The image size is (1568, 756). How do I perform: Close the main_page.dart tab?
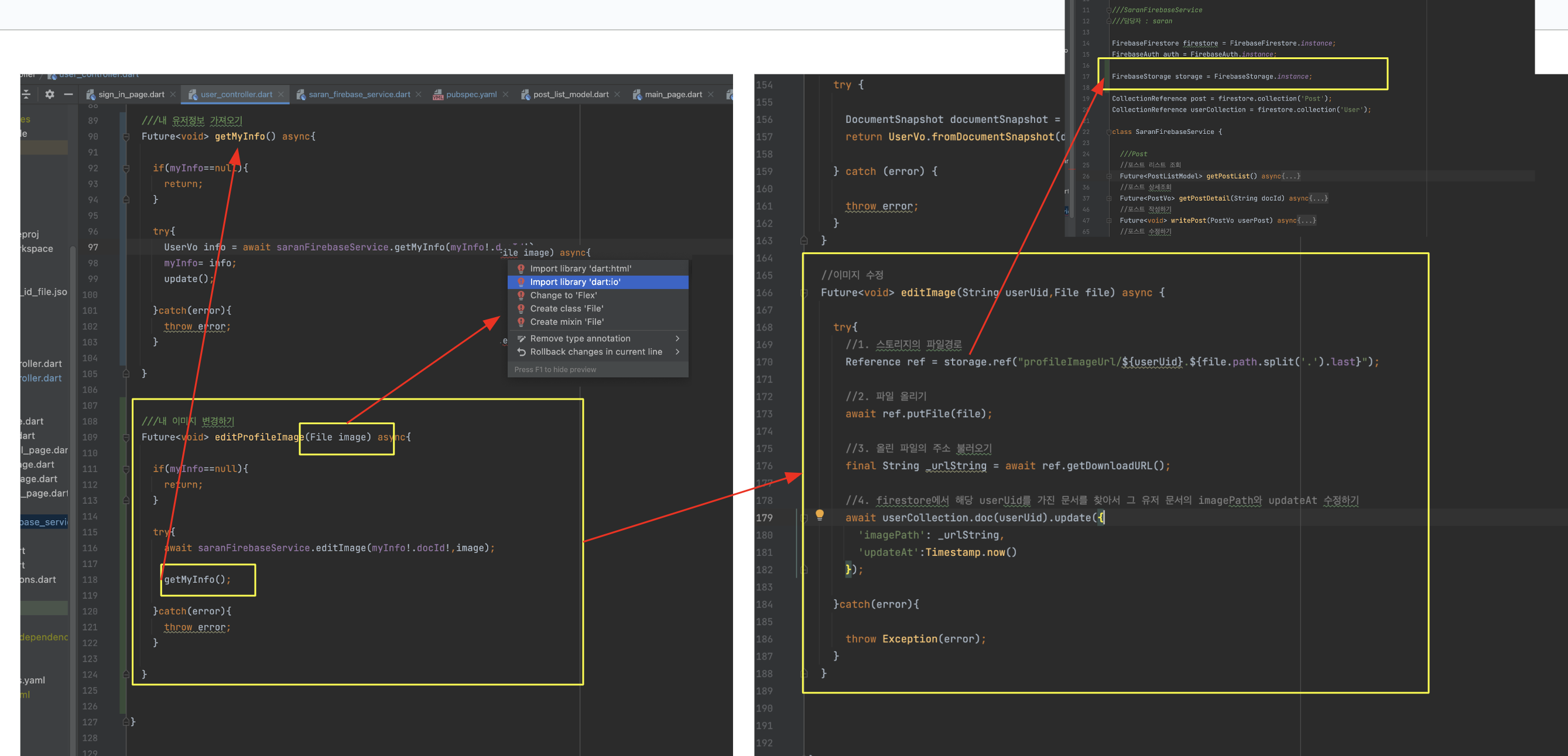[710, 94]
